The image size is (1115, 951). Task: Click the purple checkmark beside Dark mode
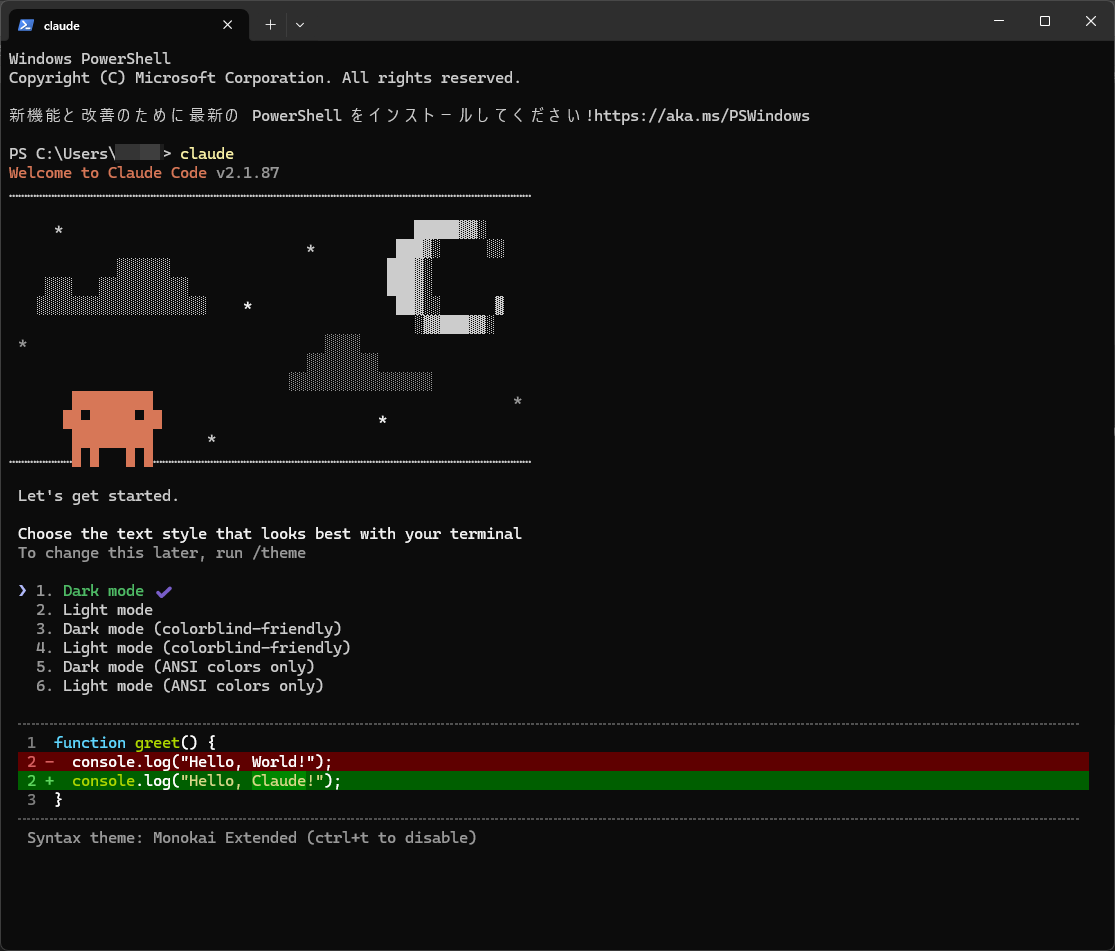click(164, 591)
